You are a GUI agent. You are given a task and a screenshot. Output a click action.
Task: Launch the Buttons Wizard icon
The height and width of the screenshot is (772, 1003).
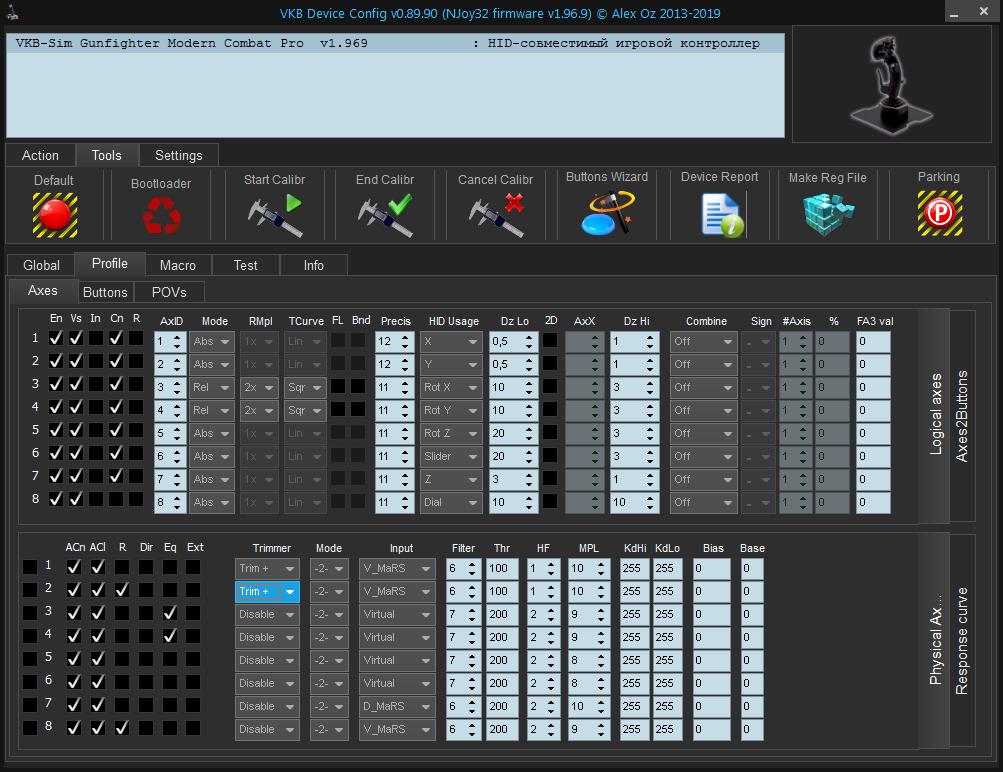tap(607, 213)
